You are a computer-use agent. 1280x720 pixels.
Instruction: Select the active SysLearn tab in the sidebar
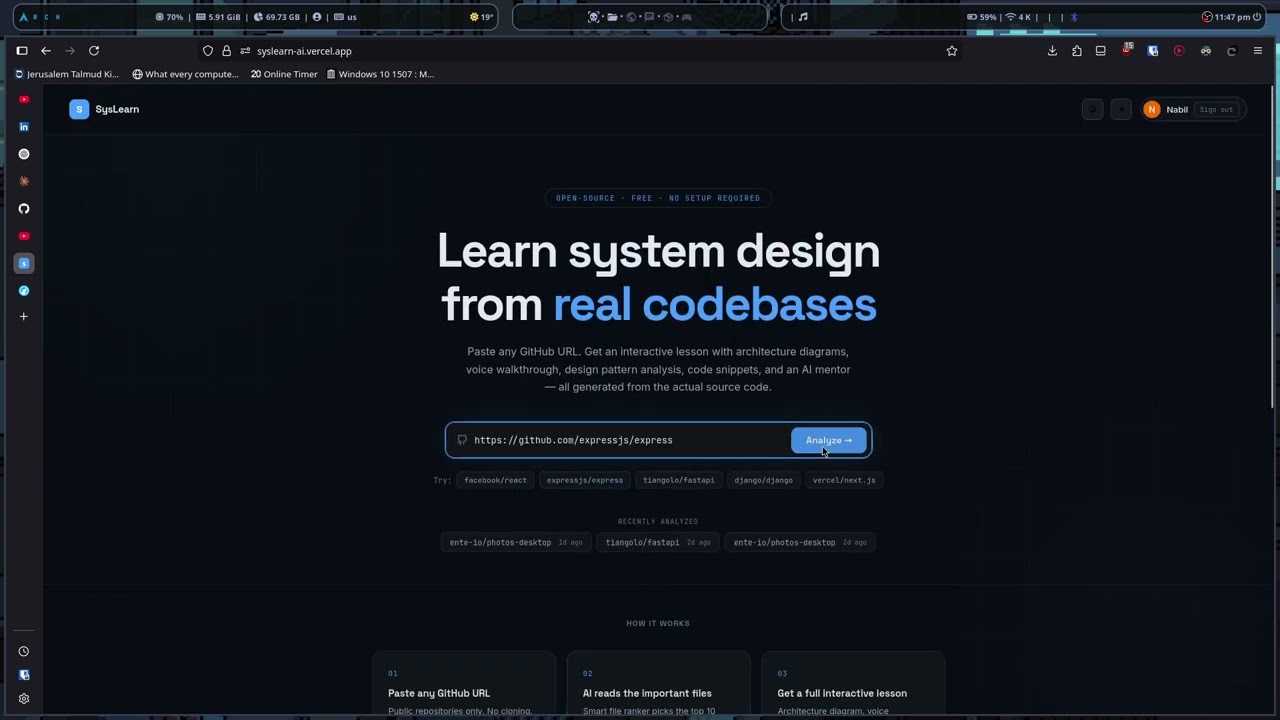[24, 263]
